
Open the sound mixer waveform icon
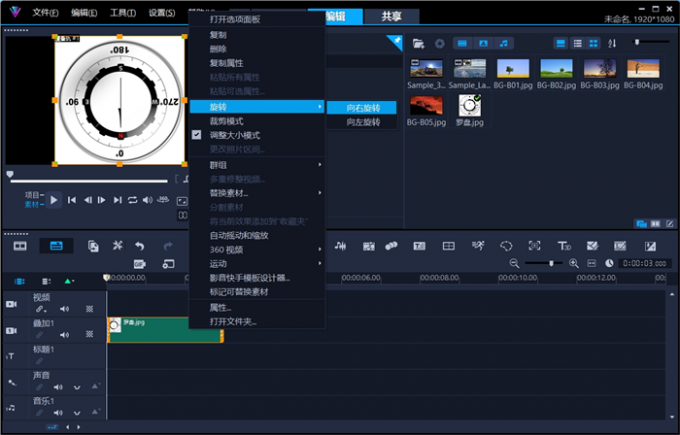click(x=340, y=246)
